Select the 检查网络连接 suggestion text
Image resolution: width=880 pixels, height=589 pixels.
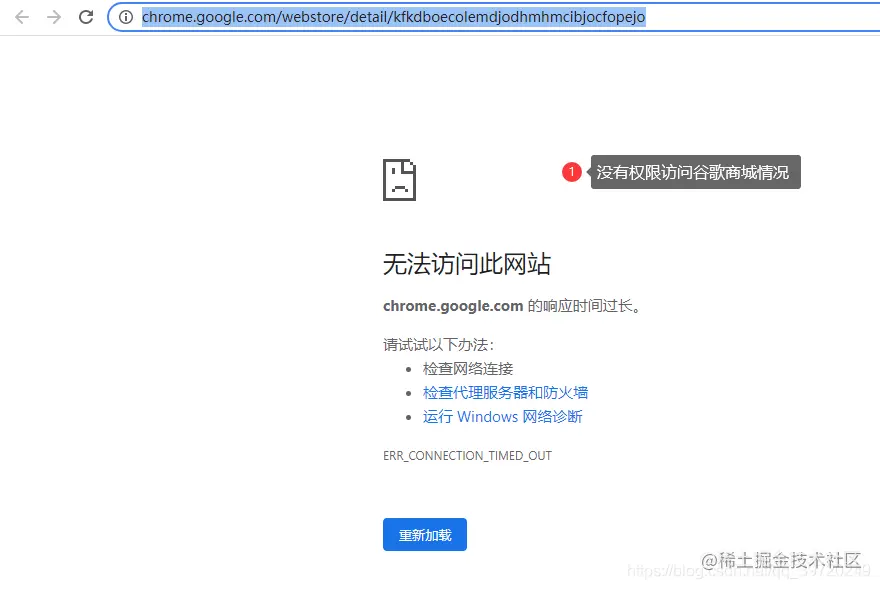coord(468,369)
